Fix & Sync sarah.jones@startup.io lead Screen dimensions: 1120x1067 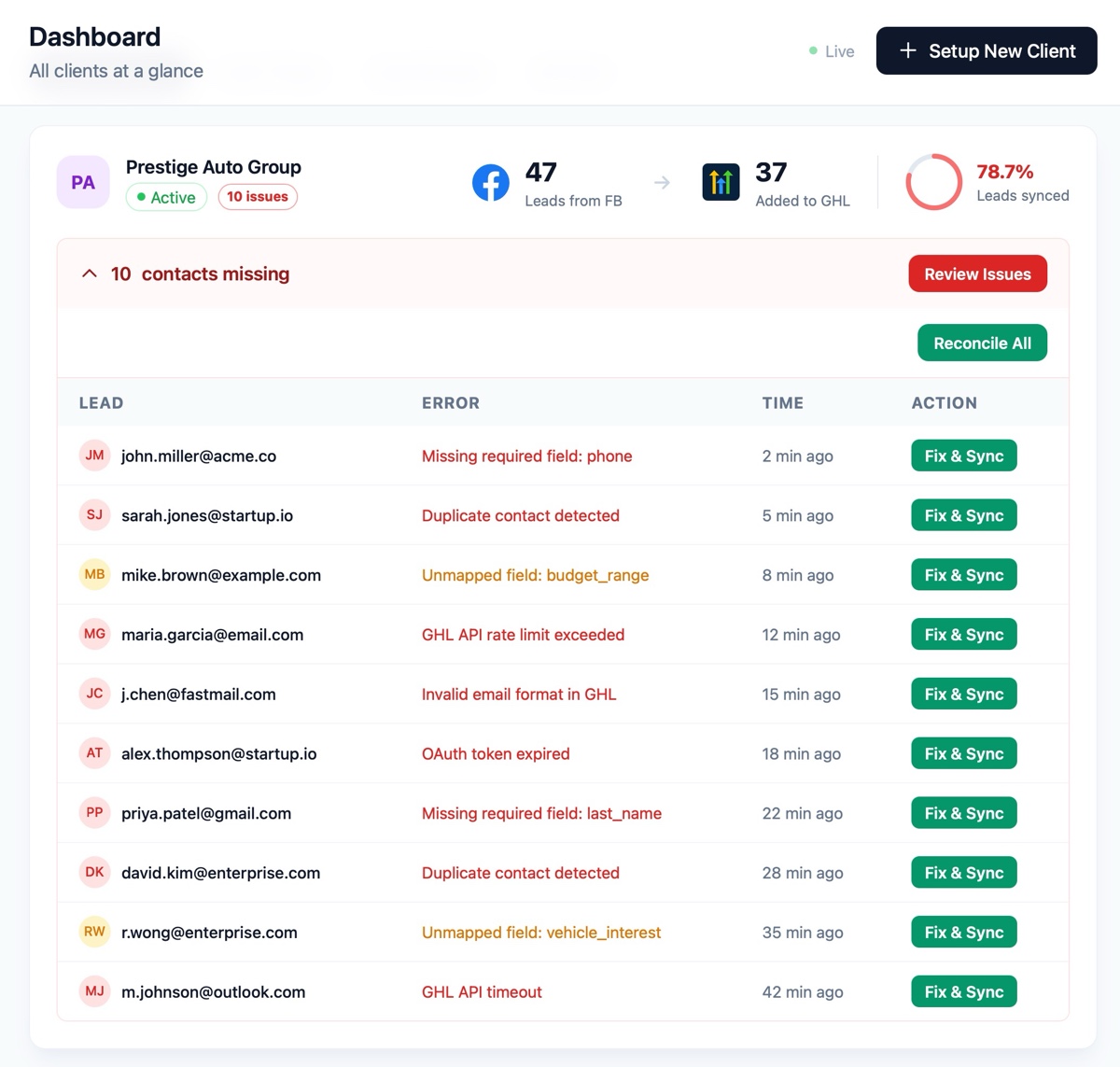pos(963,515)
